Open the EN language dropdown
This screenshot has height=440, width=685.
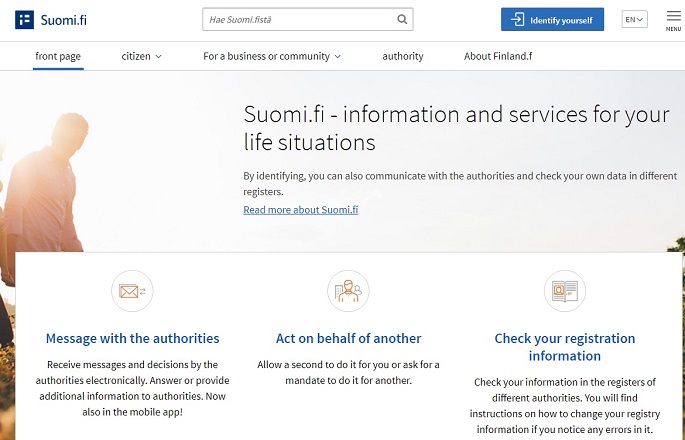(x=634, y=20)
